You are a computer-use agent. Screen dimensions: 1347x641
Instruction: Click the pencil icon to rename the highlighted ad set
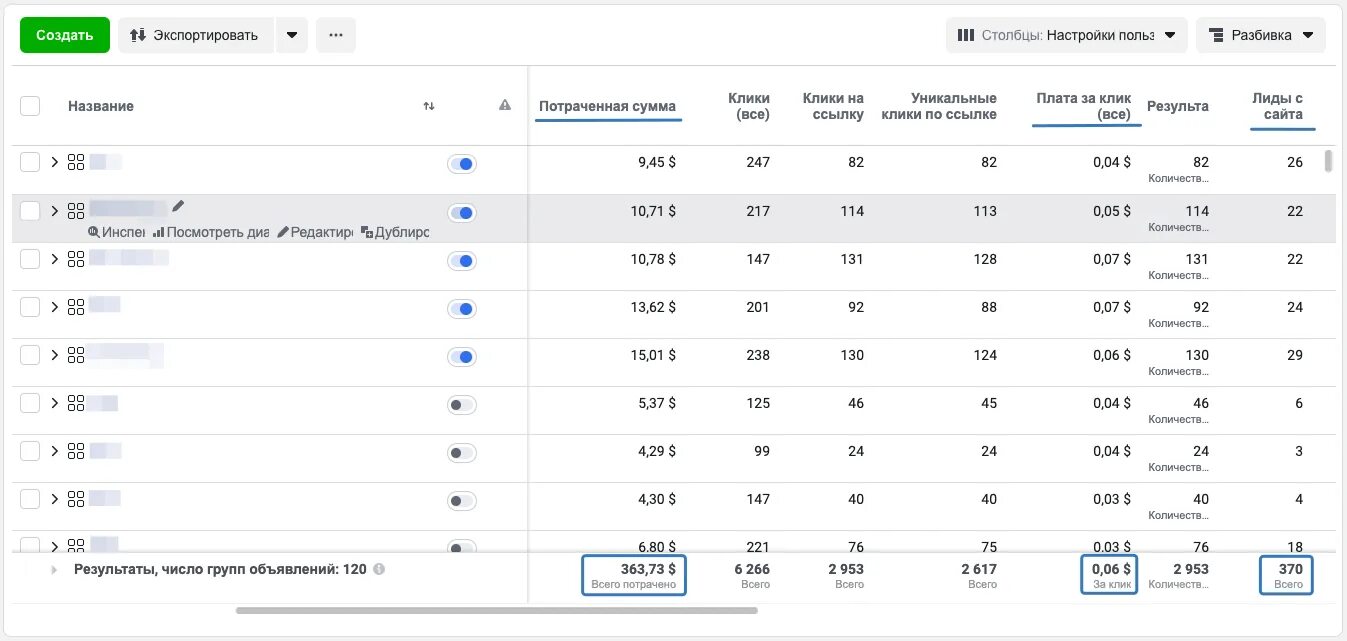tap(179, 206)
